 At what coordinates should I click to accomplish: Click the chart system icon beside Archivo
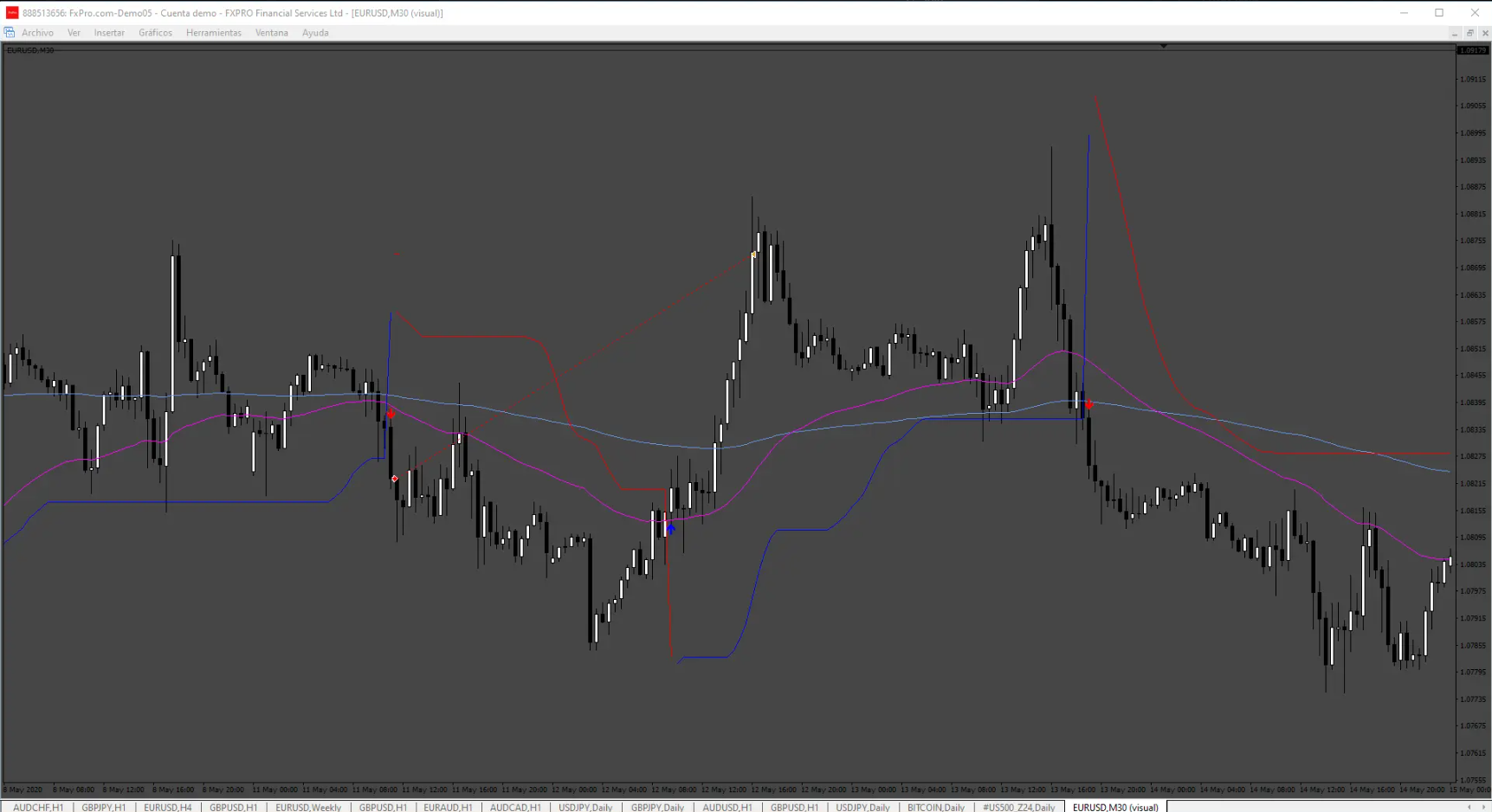click(10, 33)
